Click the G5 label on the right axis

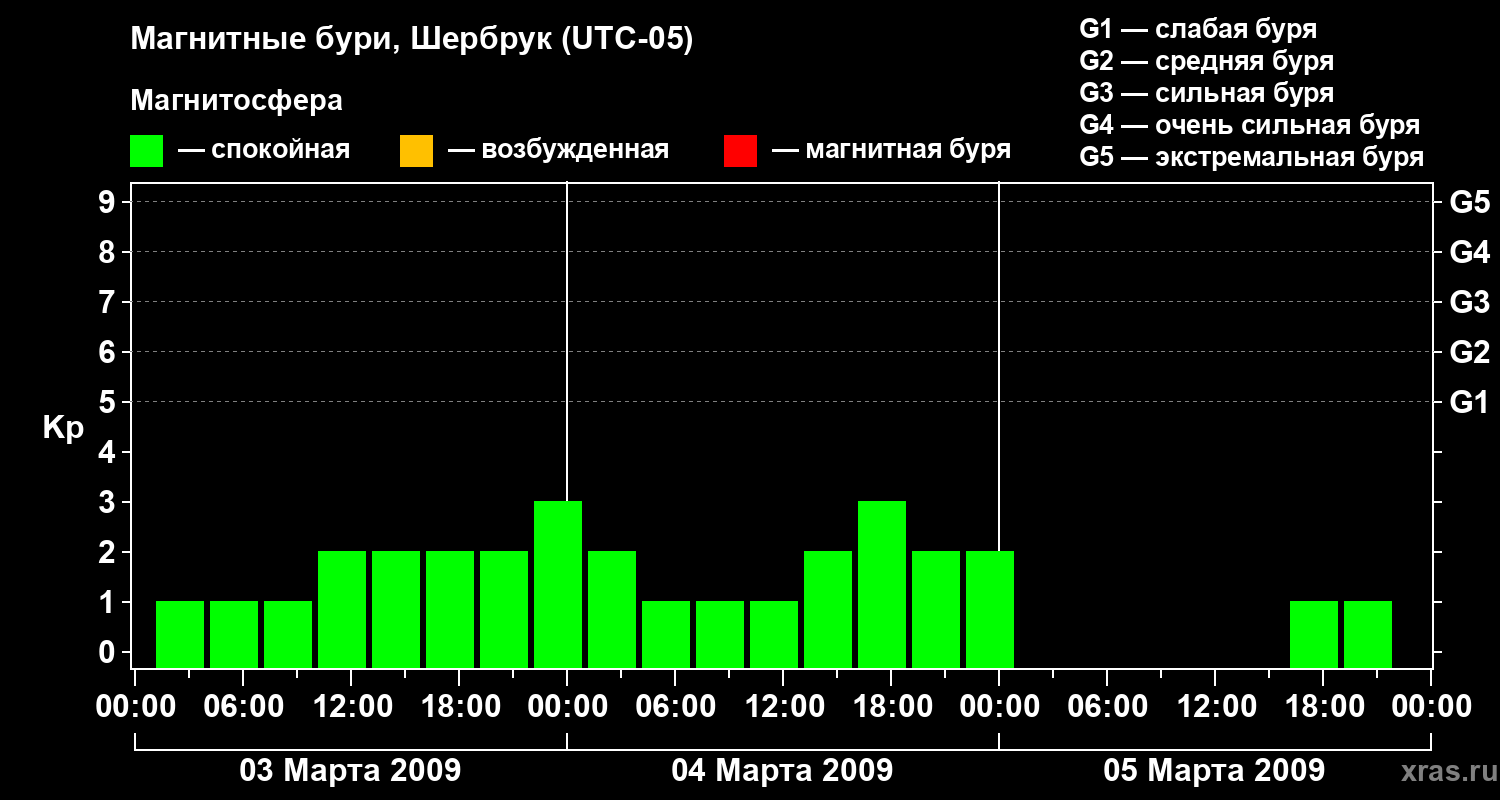pos(1470,202)
